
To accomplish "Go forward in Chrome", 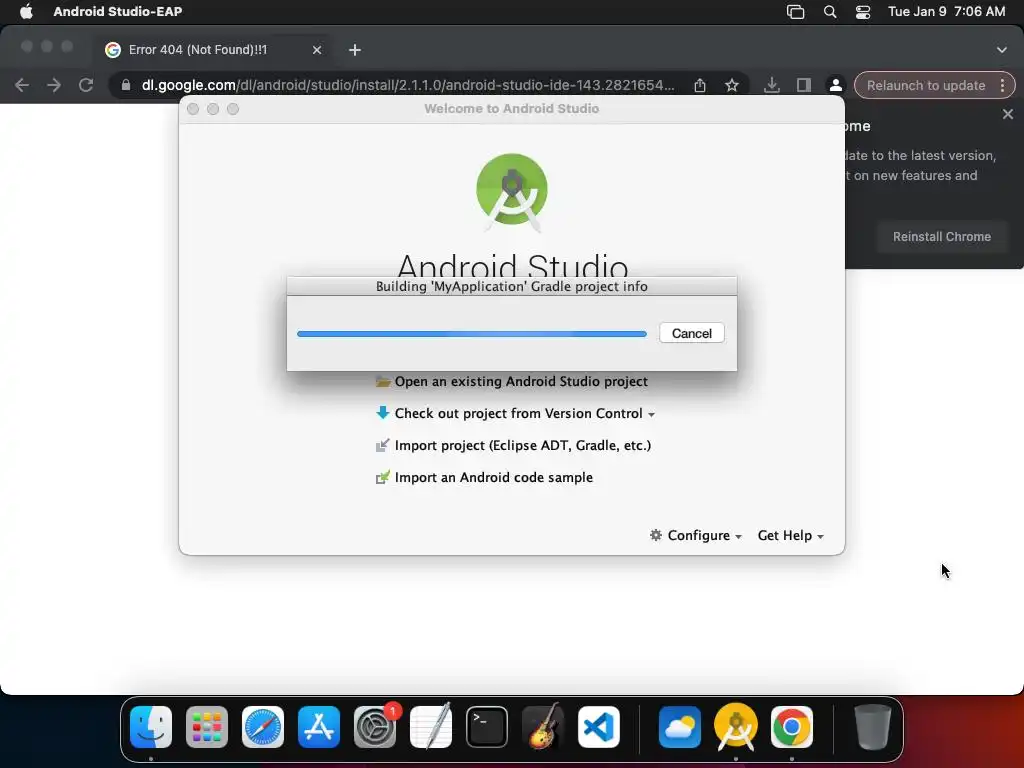I will point(54,85).
